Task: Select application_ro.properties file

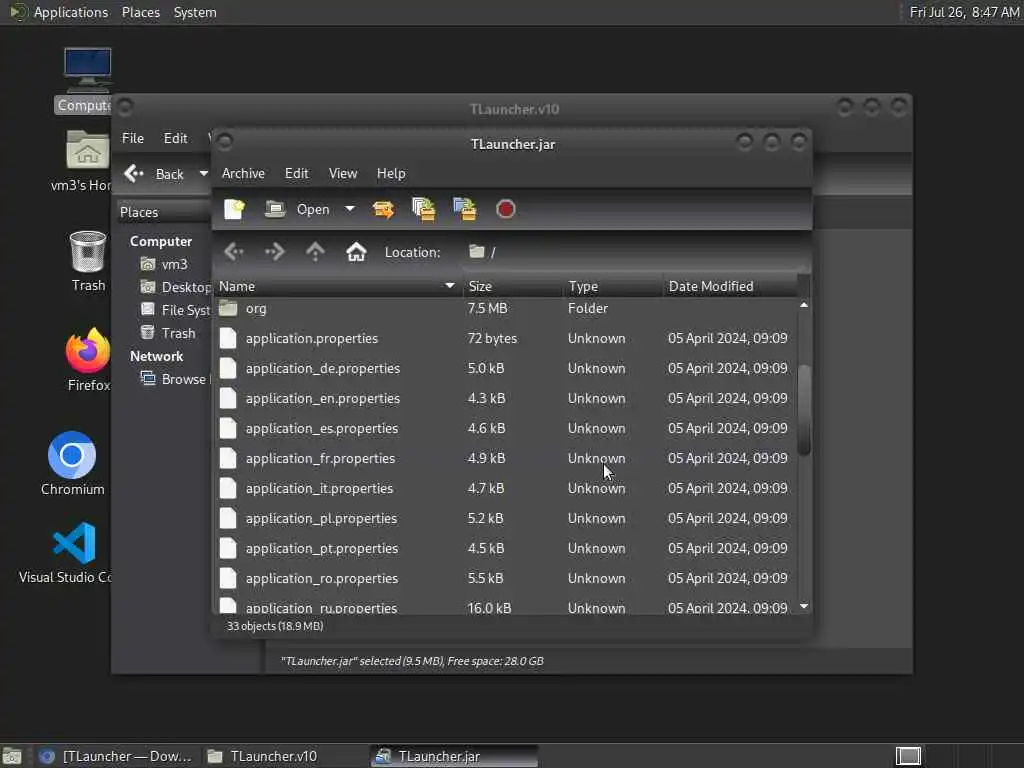Action: coord(505,579)
